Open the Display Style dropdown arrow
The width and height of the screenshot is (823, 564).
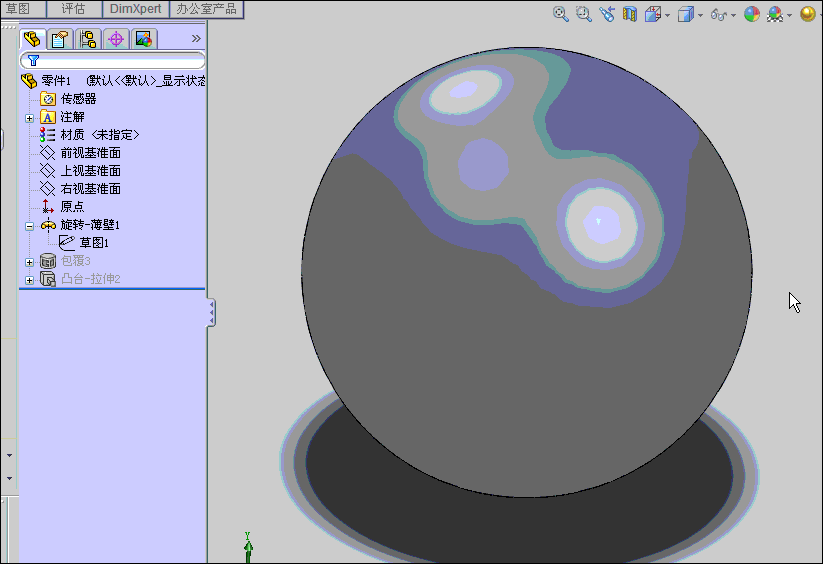click(x=700, y=15)
